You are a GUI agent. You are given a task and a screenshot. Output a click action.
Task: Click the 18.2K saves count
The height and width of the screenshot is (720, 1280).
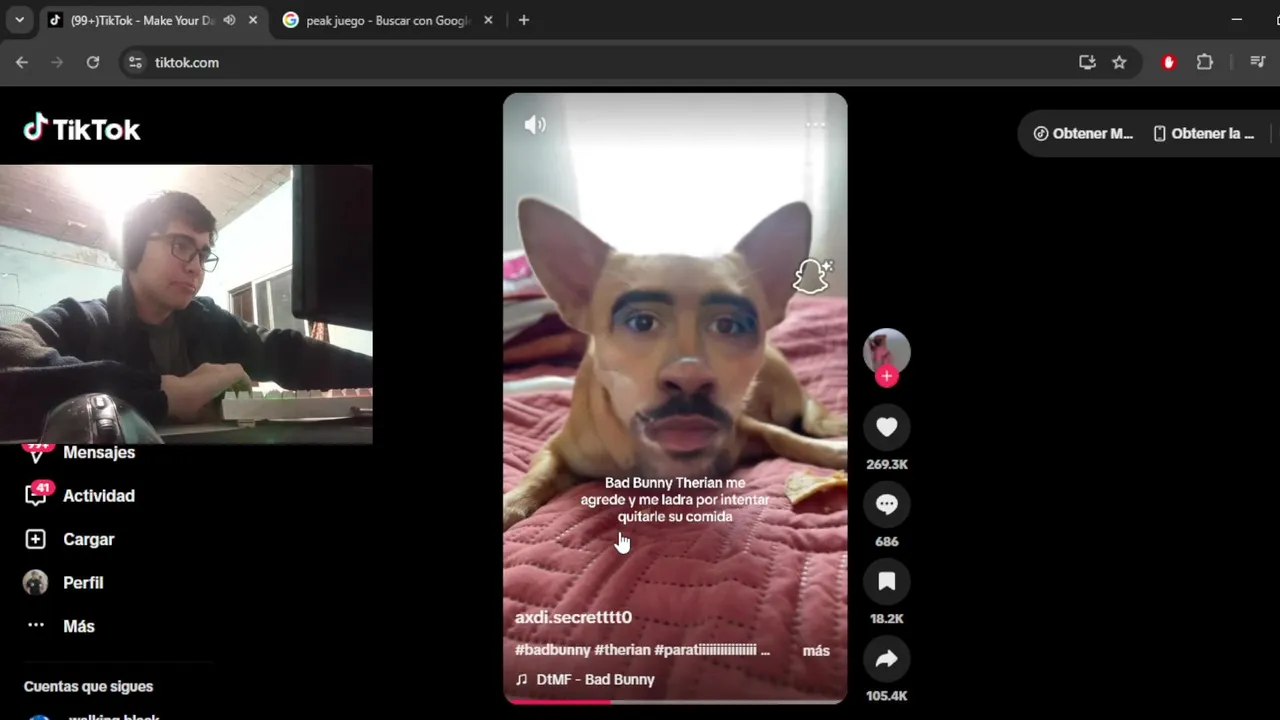(886, 618)
